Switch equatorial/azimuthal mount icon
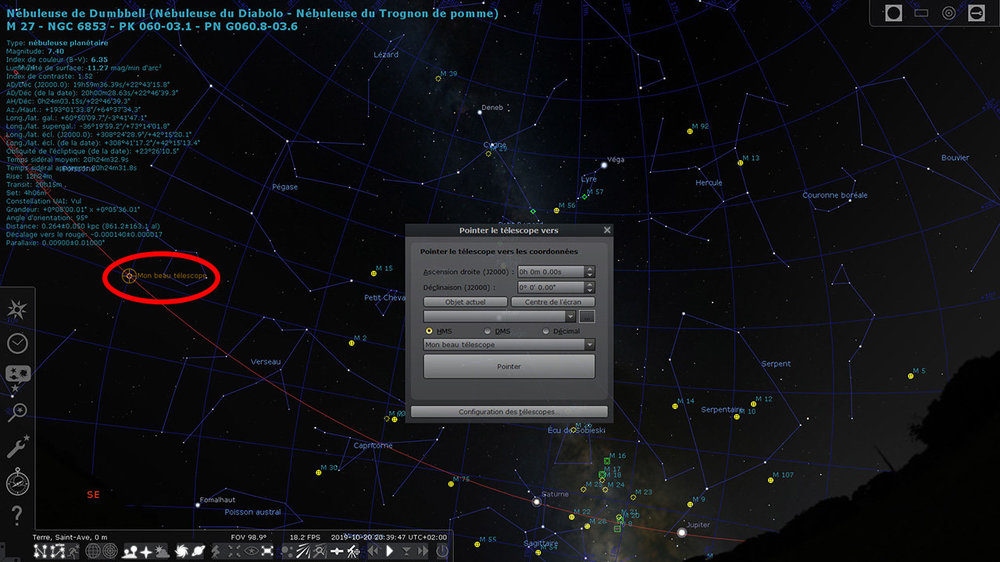Screen dimensions: 1000x562 click(216, 551)
